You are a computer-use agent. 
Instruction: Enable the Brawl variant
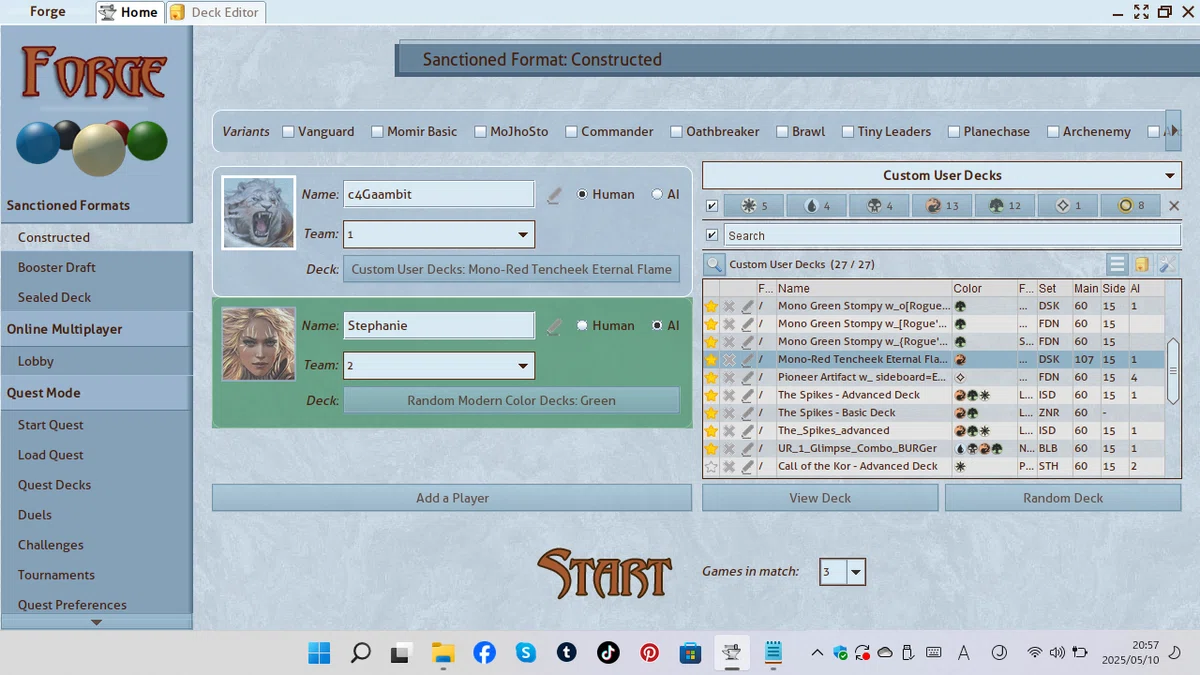(x=782, y=131)
